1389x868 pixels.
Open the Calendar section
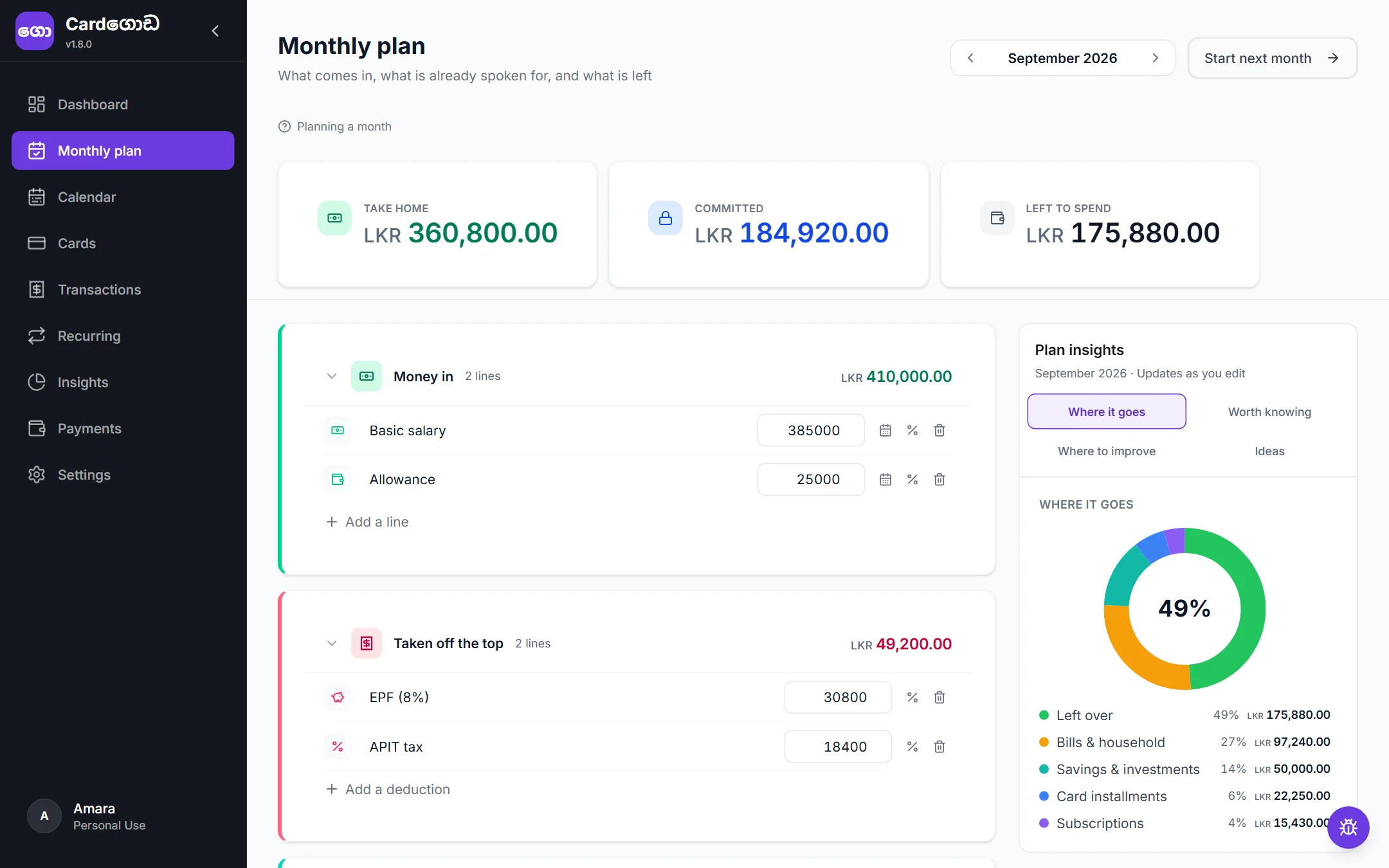pos(123,197)
